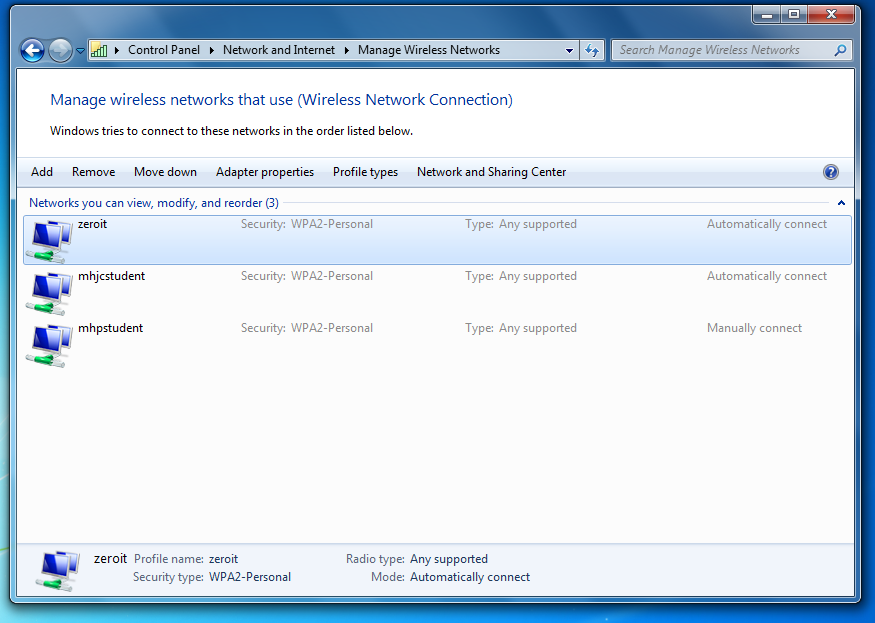This screenshot has width=875, height=623.
Task: Collapse the networks group chevron
Action: [841, 203]
